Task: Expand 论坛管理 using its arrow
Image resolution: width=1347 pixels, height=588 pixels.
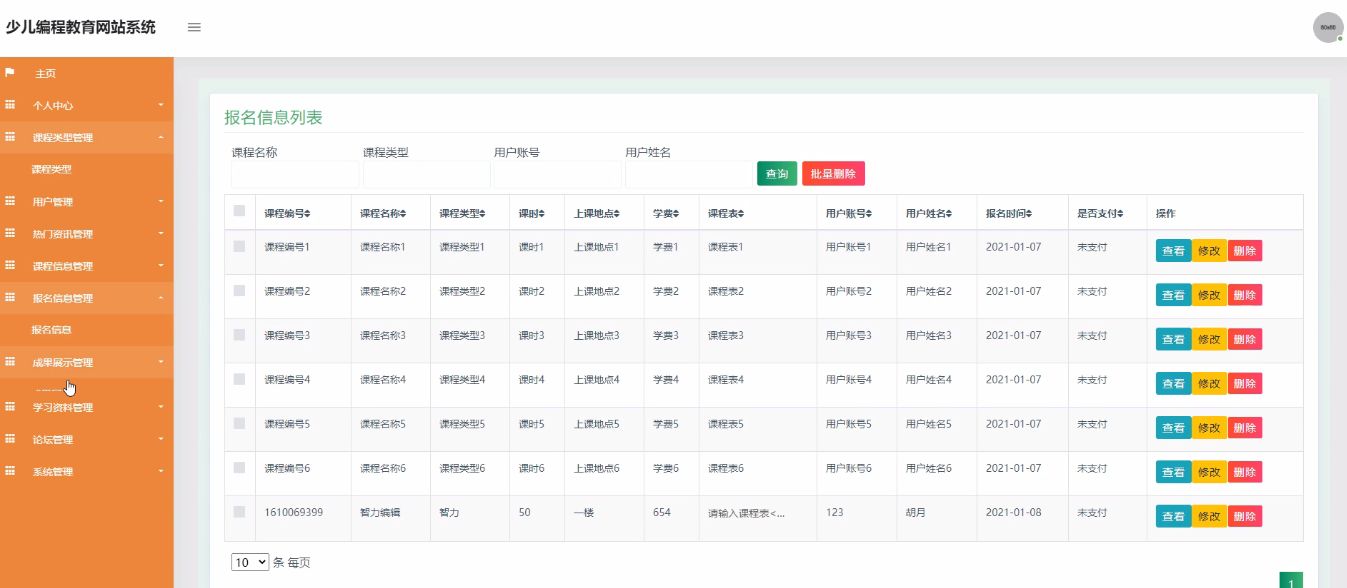Action: point(160,439)
